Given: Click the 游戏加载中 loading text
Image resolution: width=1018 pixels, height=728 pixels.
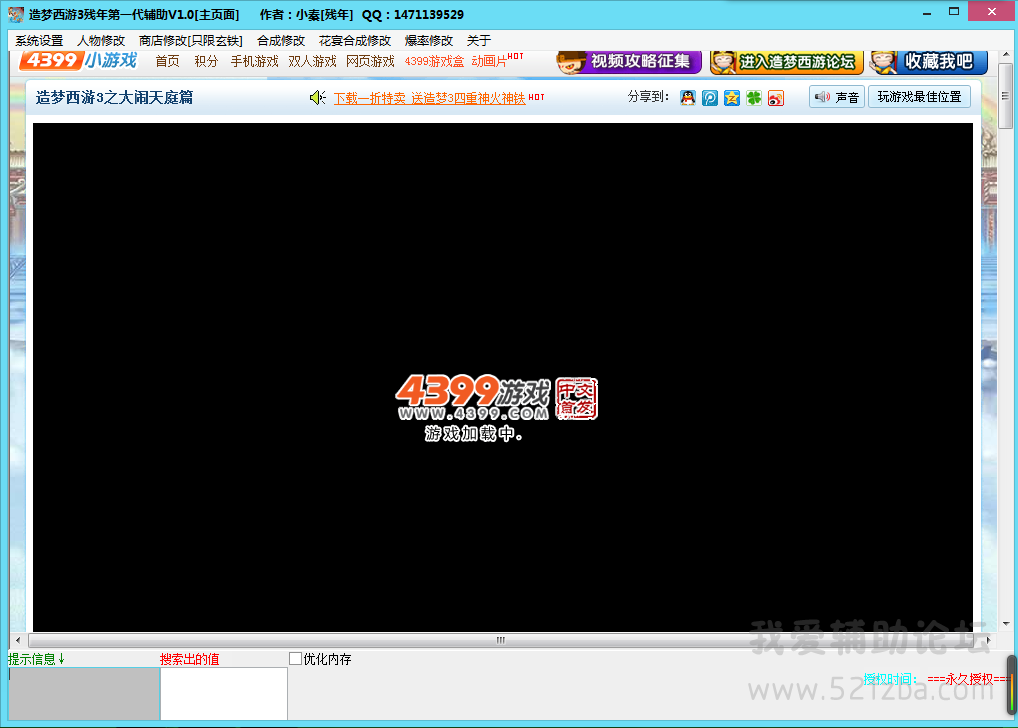Looking at the screenshot, I should click(x=473, y=433).
